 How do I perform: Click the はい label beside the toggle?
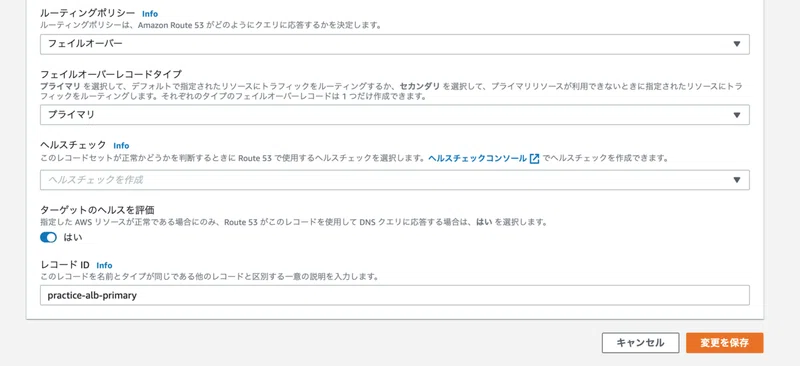72,237
